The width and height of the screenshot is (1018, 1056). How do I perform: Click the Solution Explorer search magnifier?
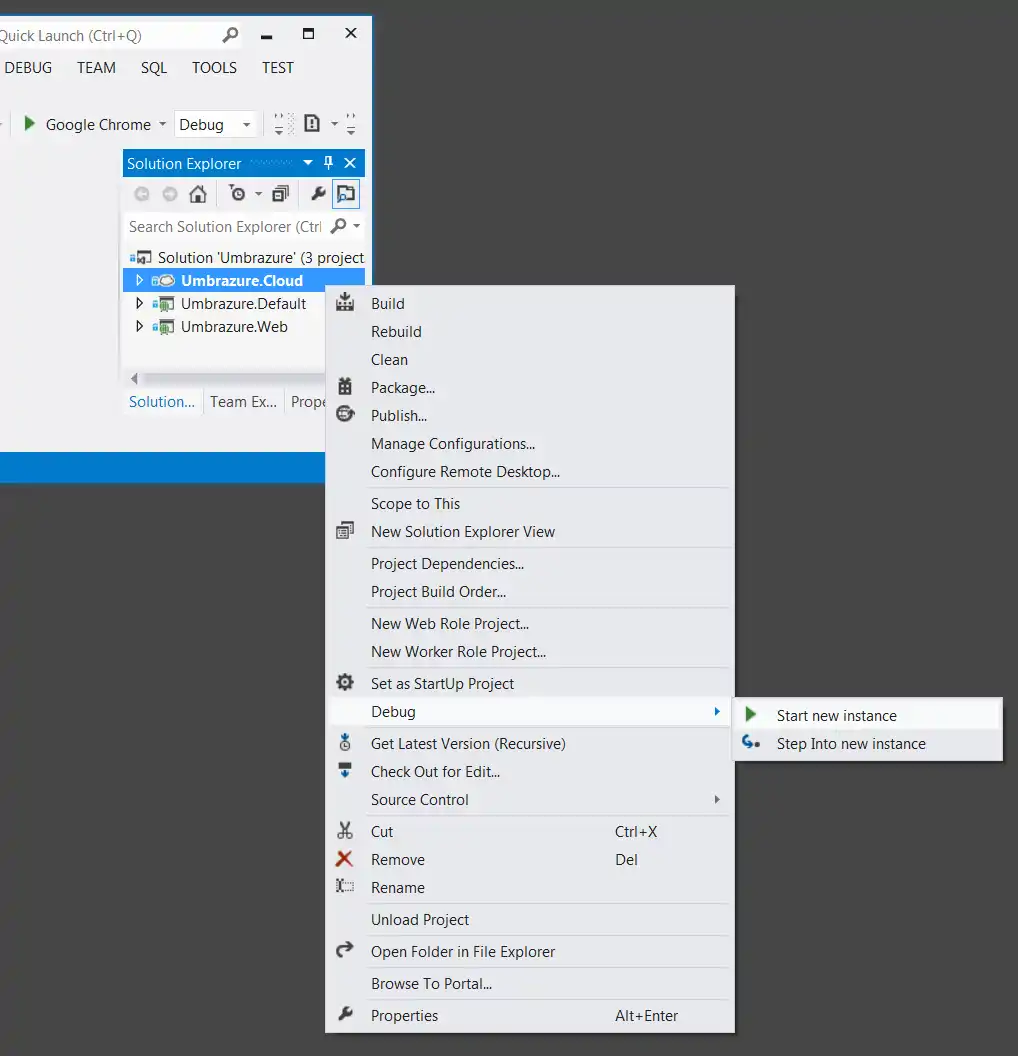point(339,226)
